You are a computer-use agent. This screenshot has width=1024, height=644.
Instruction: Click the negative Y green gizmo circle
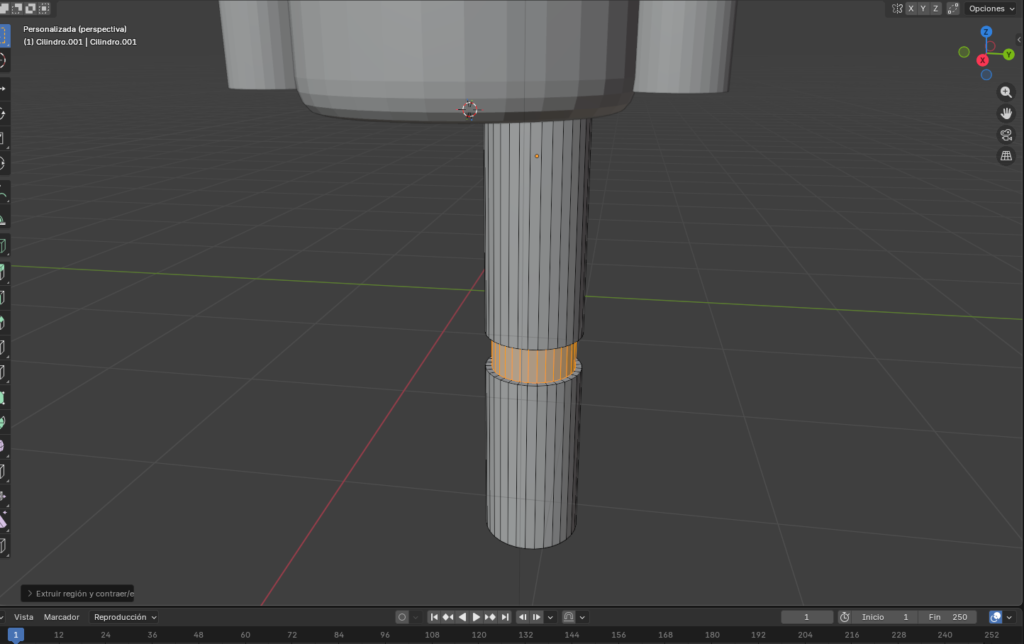coord(964,52)
